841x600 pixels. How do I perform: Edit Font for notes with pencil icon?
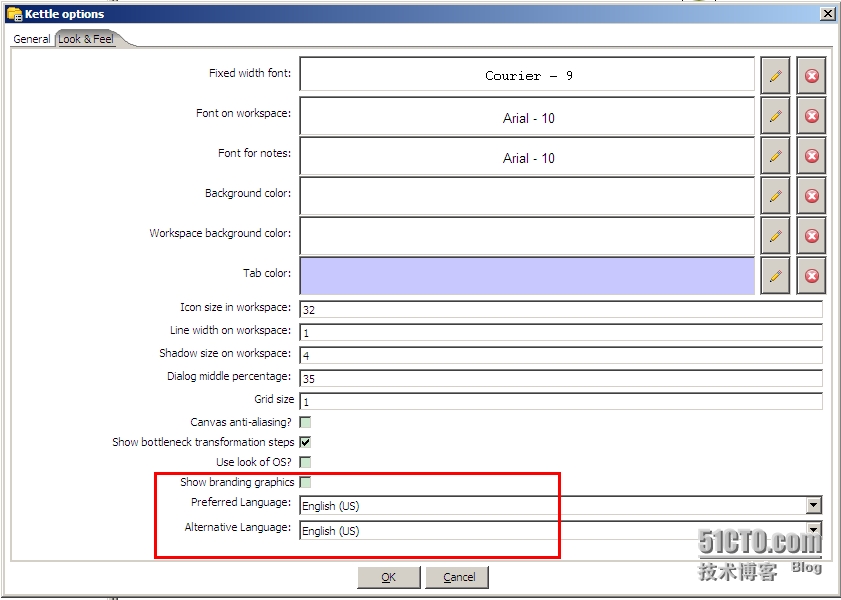tap(775, 155)
